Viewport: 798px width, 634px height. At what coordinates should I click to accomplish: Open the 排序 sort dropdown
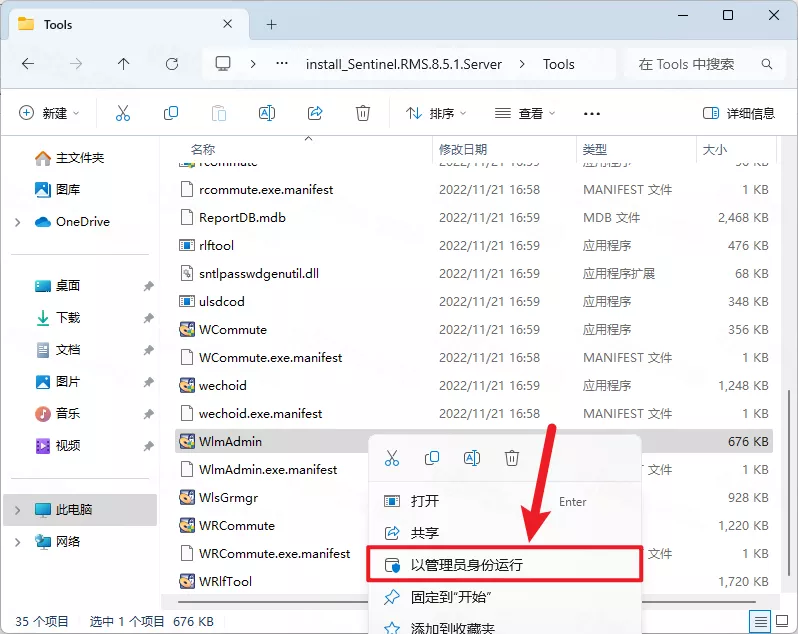pos(436,113)
